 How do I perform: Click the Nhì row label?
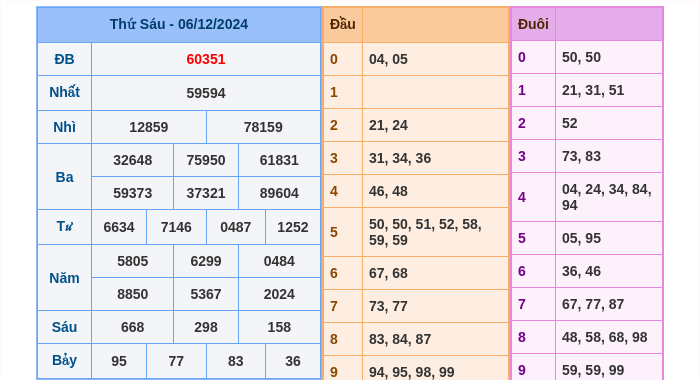click(x=64, y=127)
